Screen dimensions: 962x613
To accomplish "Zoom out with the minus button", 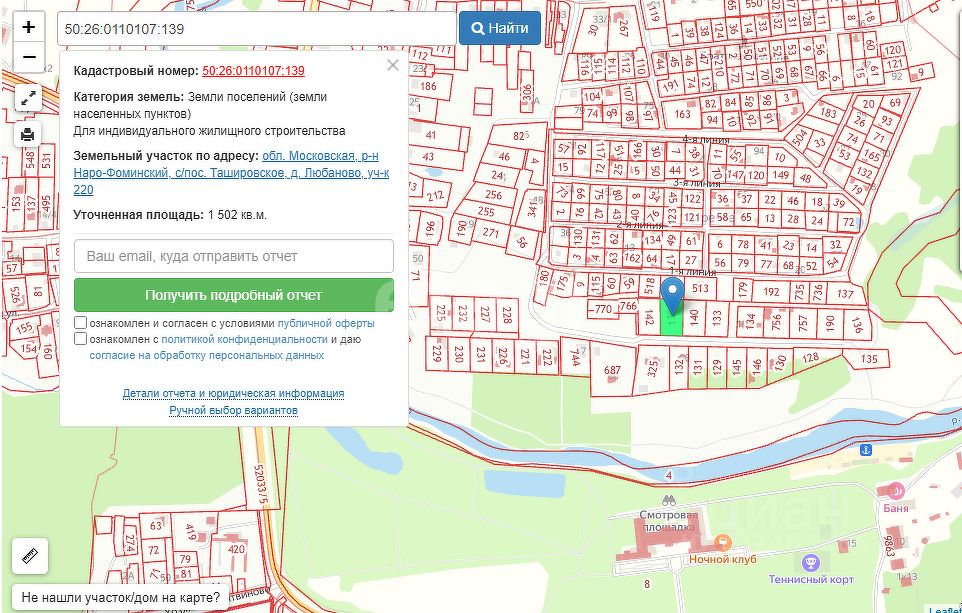I will click(29, 57).
